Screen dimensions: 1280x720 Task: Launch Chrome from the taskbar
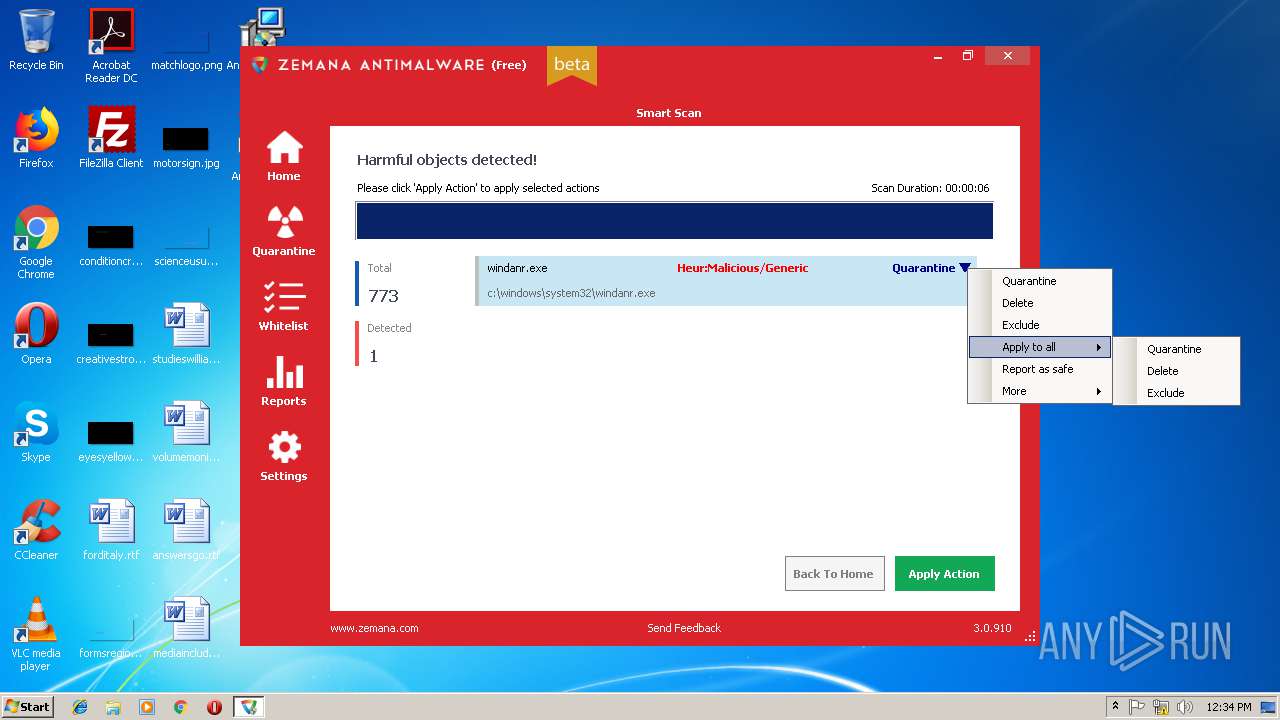click(181, 707)
